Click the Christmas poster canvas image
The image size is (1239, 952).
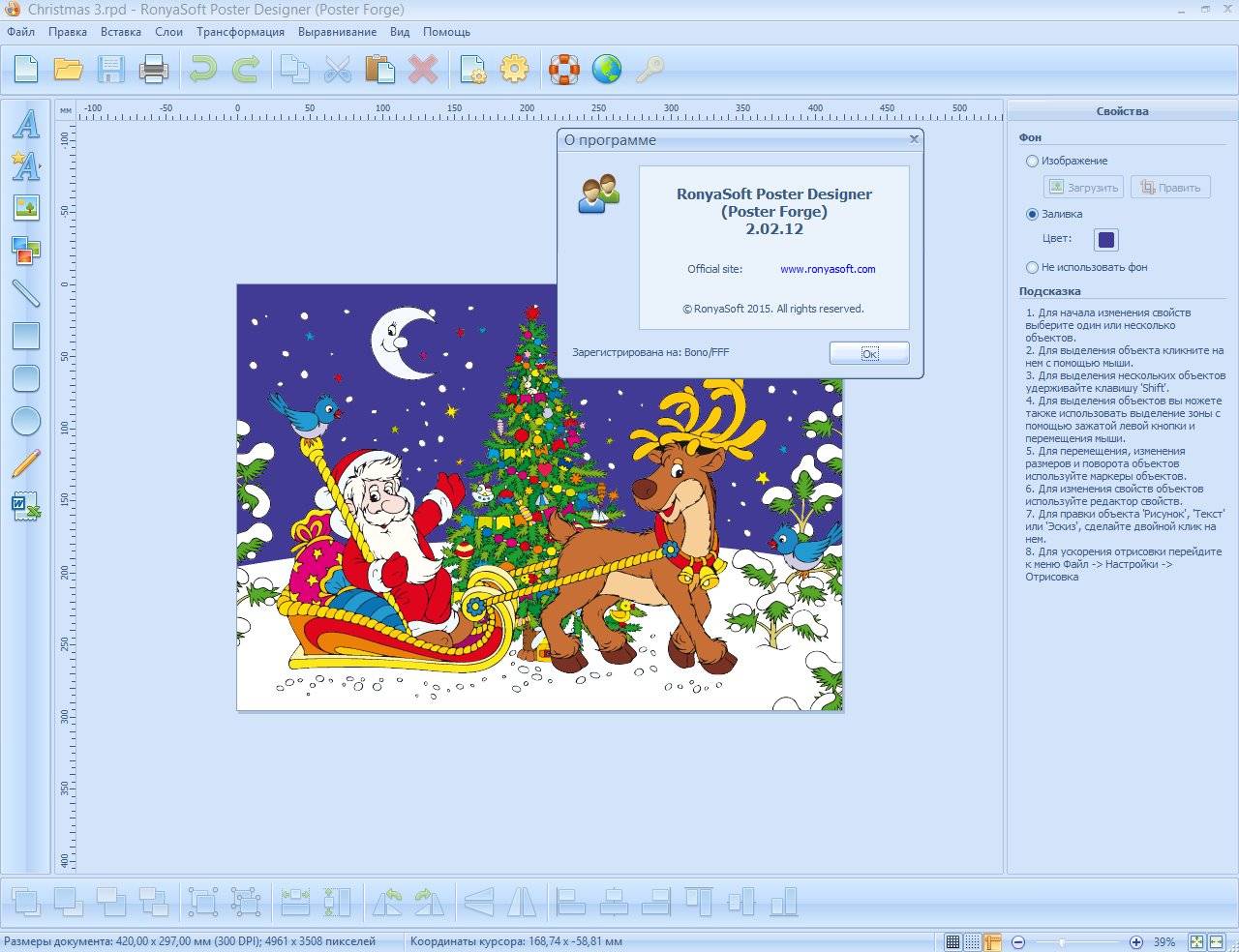click(x=540, y=497)
